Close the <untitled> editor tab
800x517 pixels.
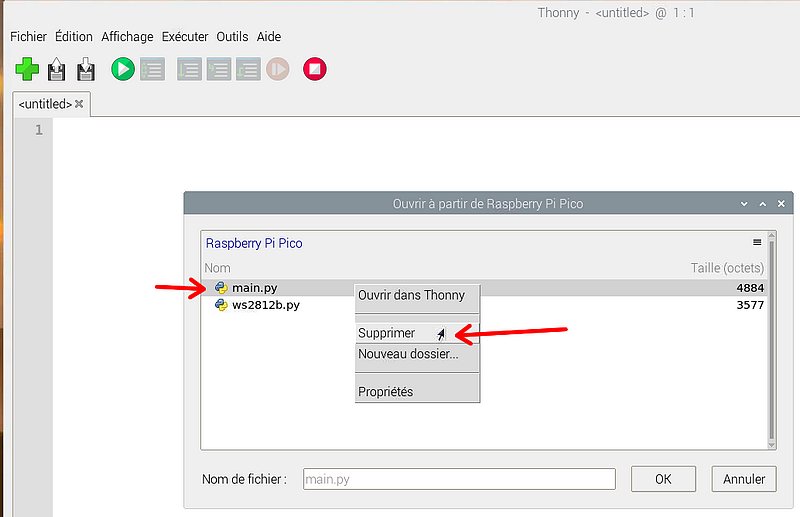pyautogui.click(x=79, y=104)
